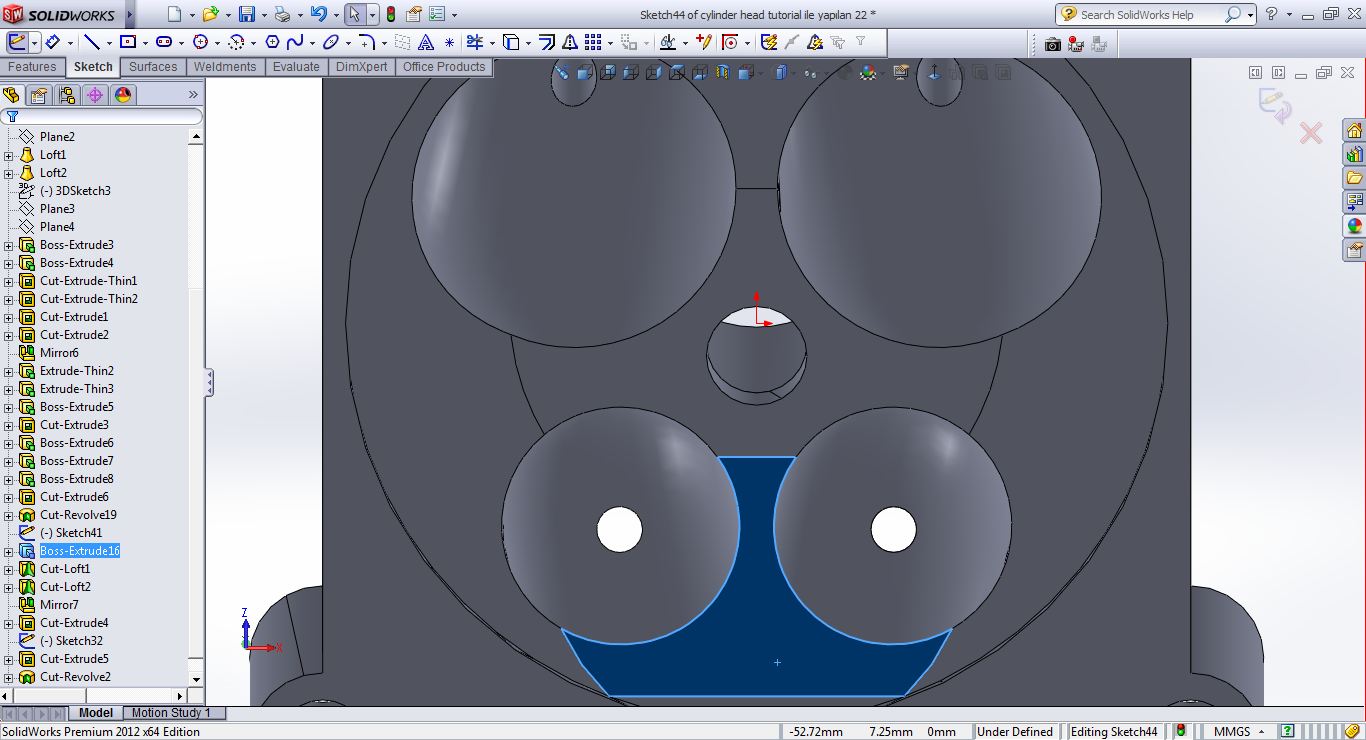Image resolution: width=1366 pixels, height=740 pixels.
Task: Switch to the Evaluate tab
Action: tap(296, 67)
